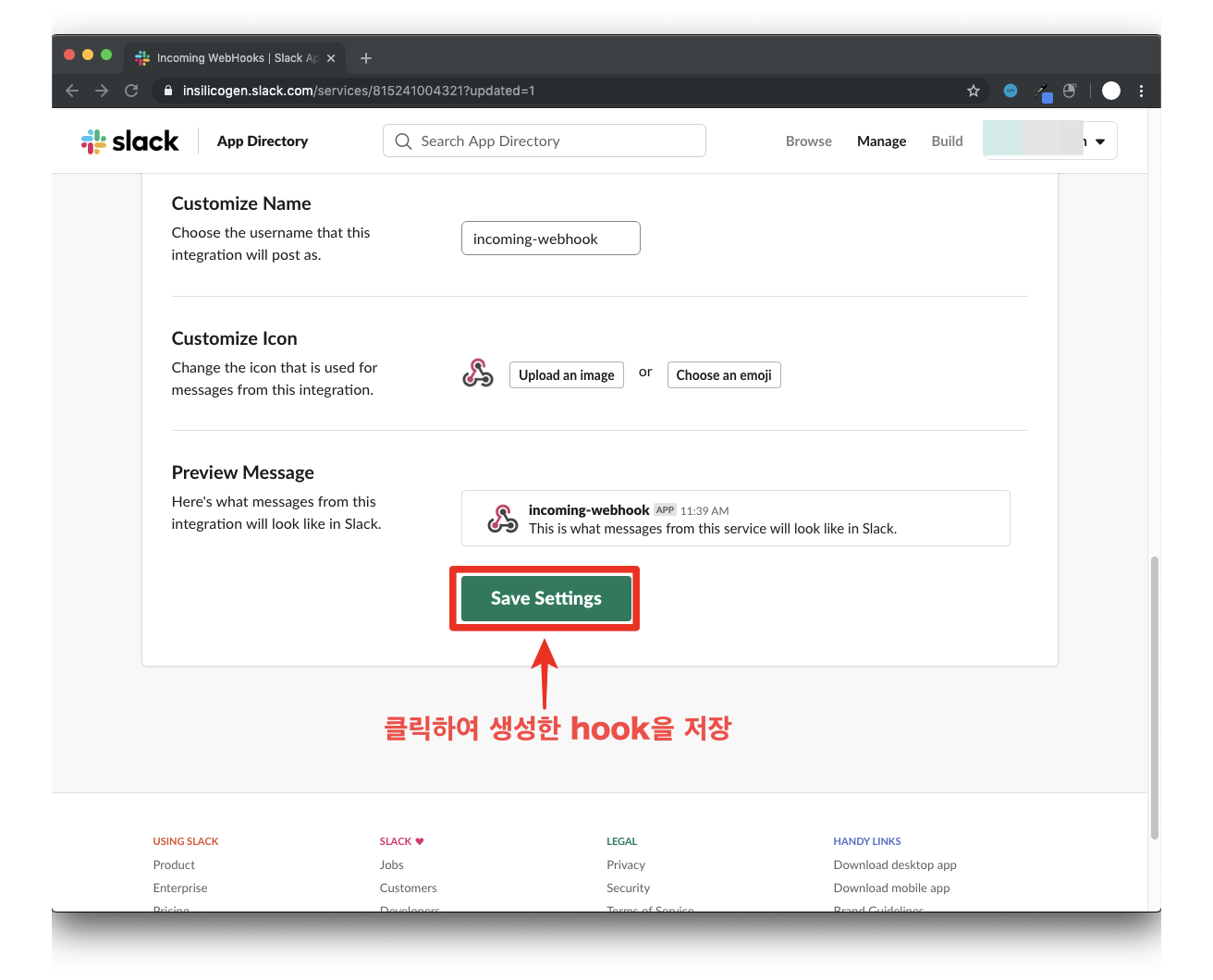The width and height of the screenshot is (1213, 980).
Task: Click the webhook avatar in preview message
Action: [x=503, y=519]
